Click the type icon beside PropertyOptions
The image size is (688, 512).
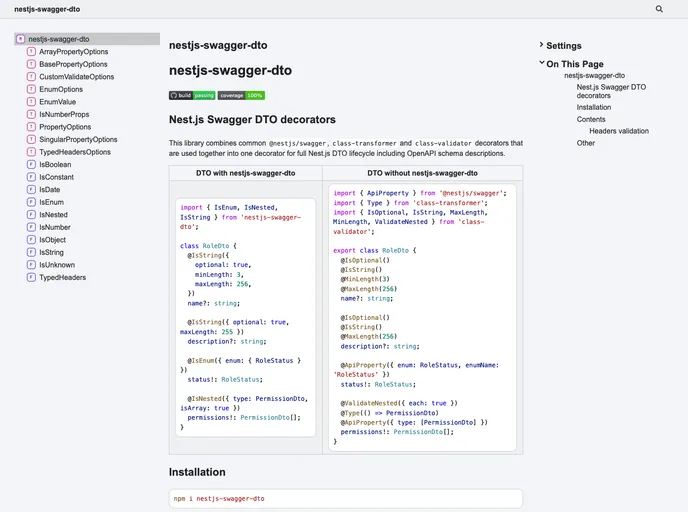[x=31, y=127]
